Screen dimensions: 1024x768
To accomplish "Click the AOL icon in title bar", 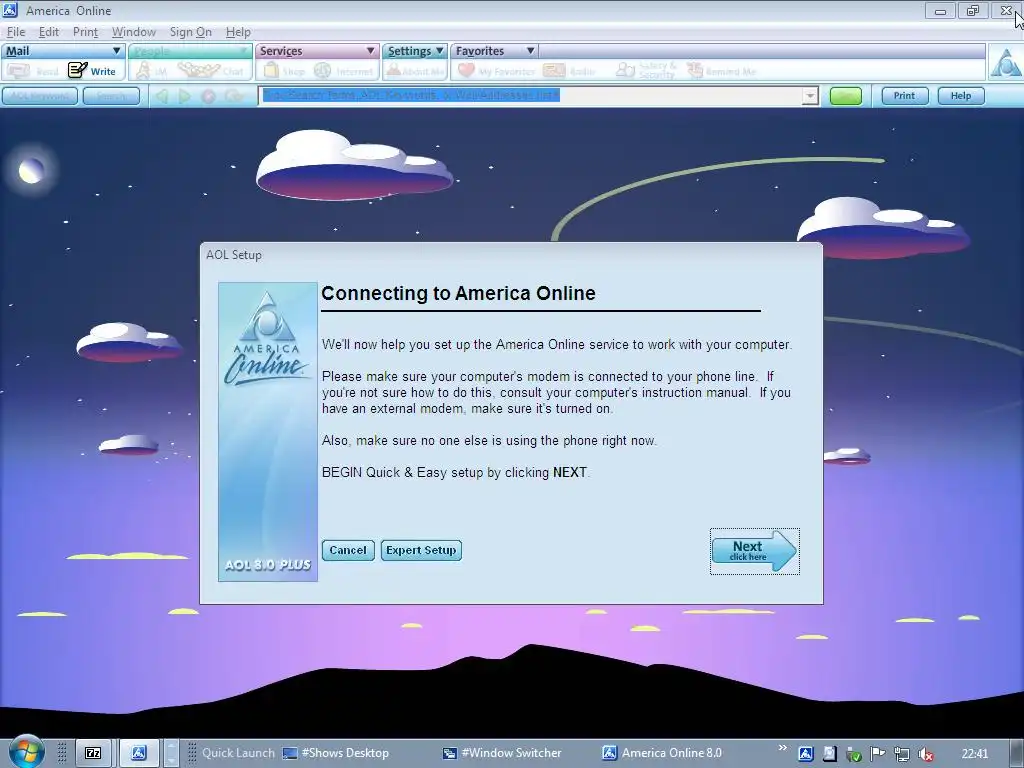I will point(10,10).
